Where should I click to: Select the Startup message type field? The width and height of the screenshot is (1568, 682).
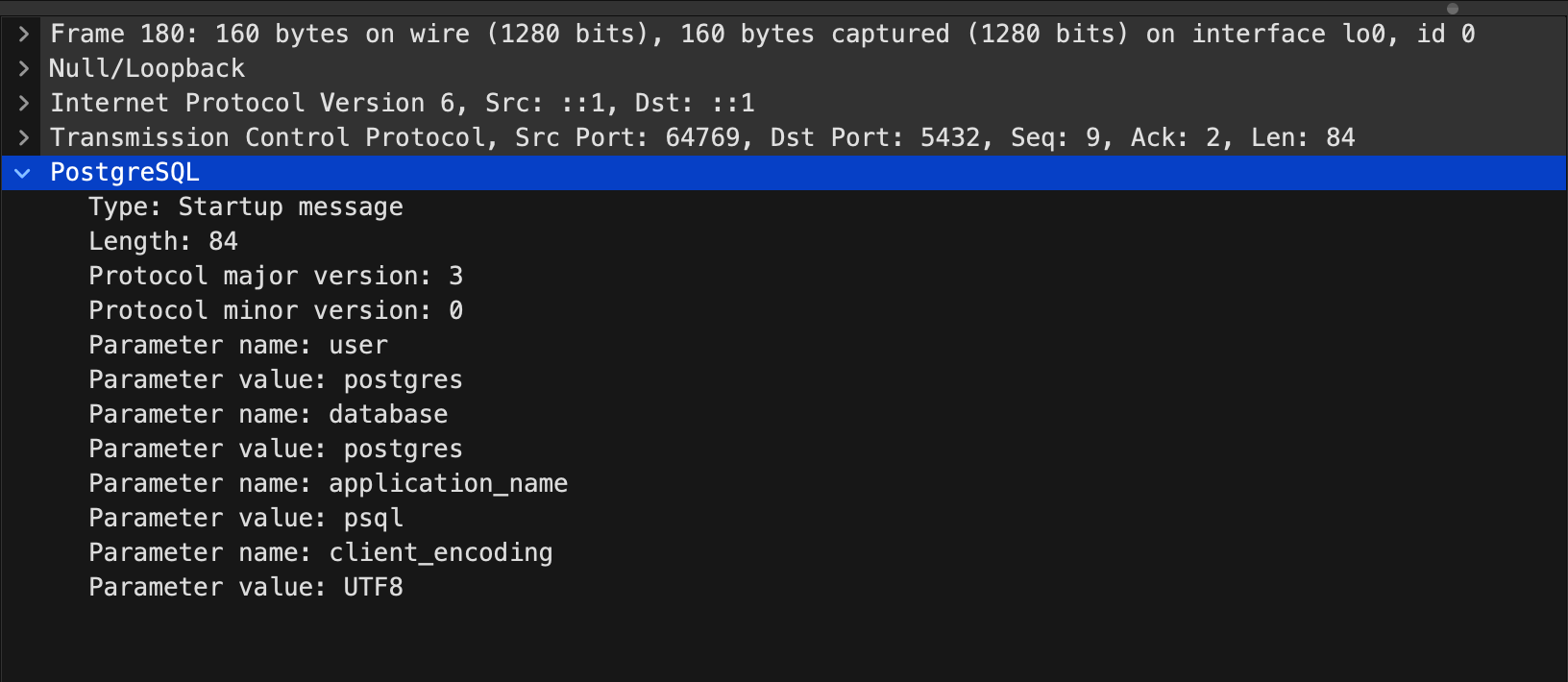click(245, 207)
